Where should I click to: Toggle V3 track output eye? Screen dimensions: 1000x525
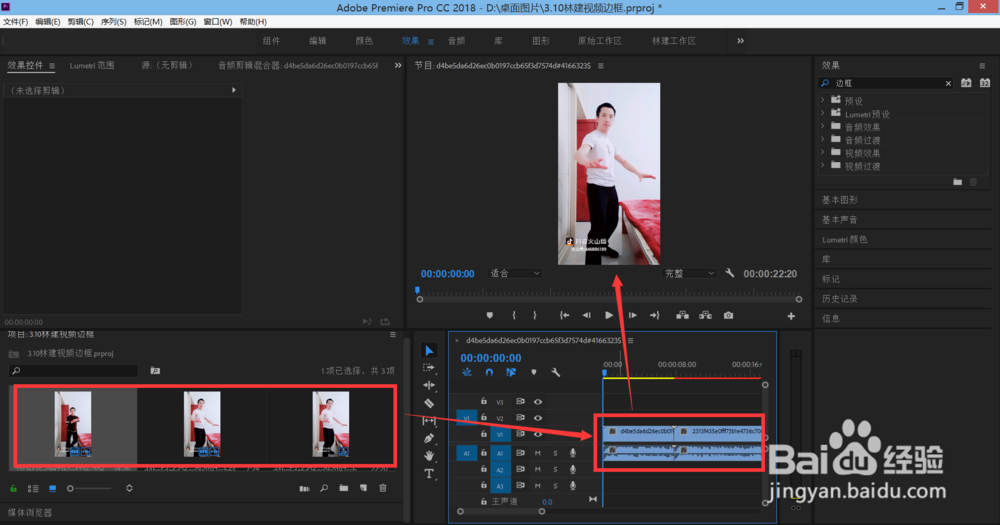538,402
